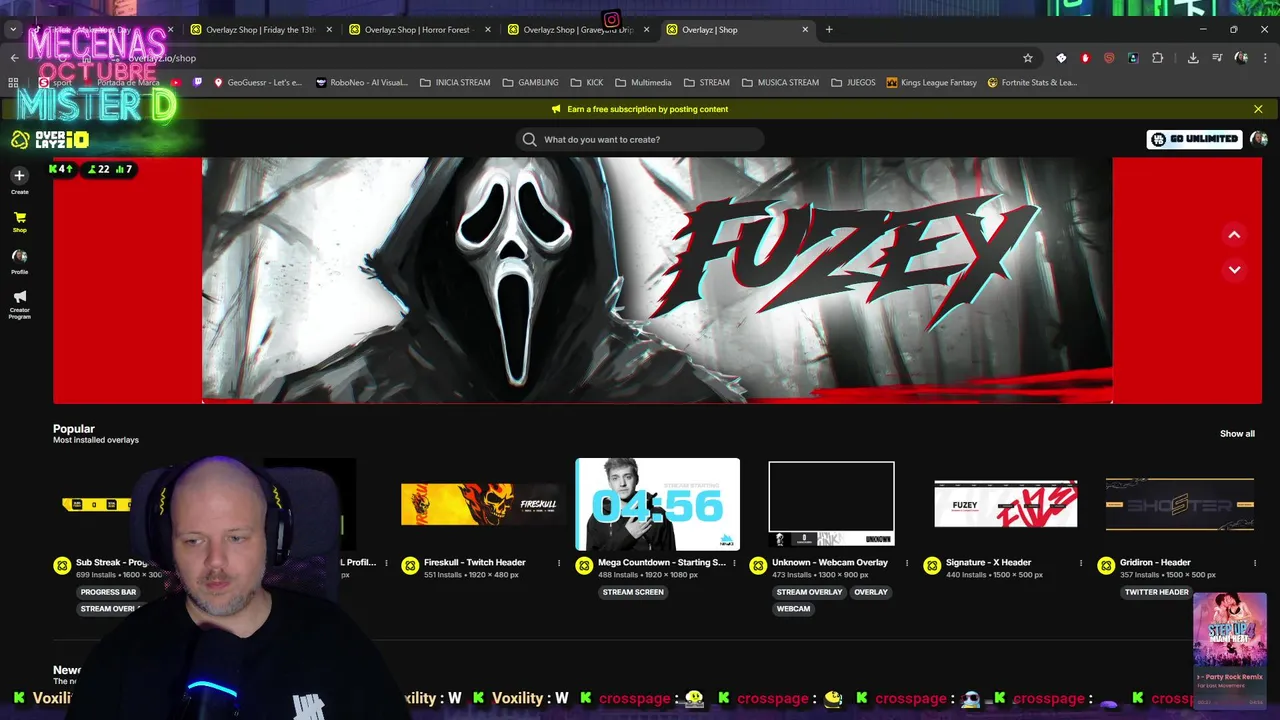The height and width of the screenshot is (720, 1280).
Task: Close the Graveyard Drip tab
Action: (646, 29)
